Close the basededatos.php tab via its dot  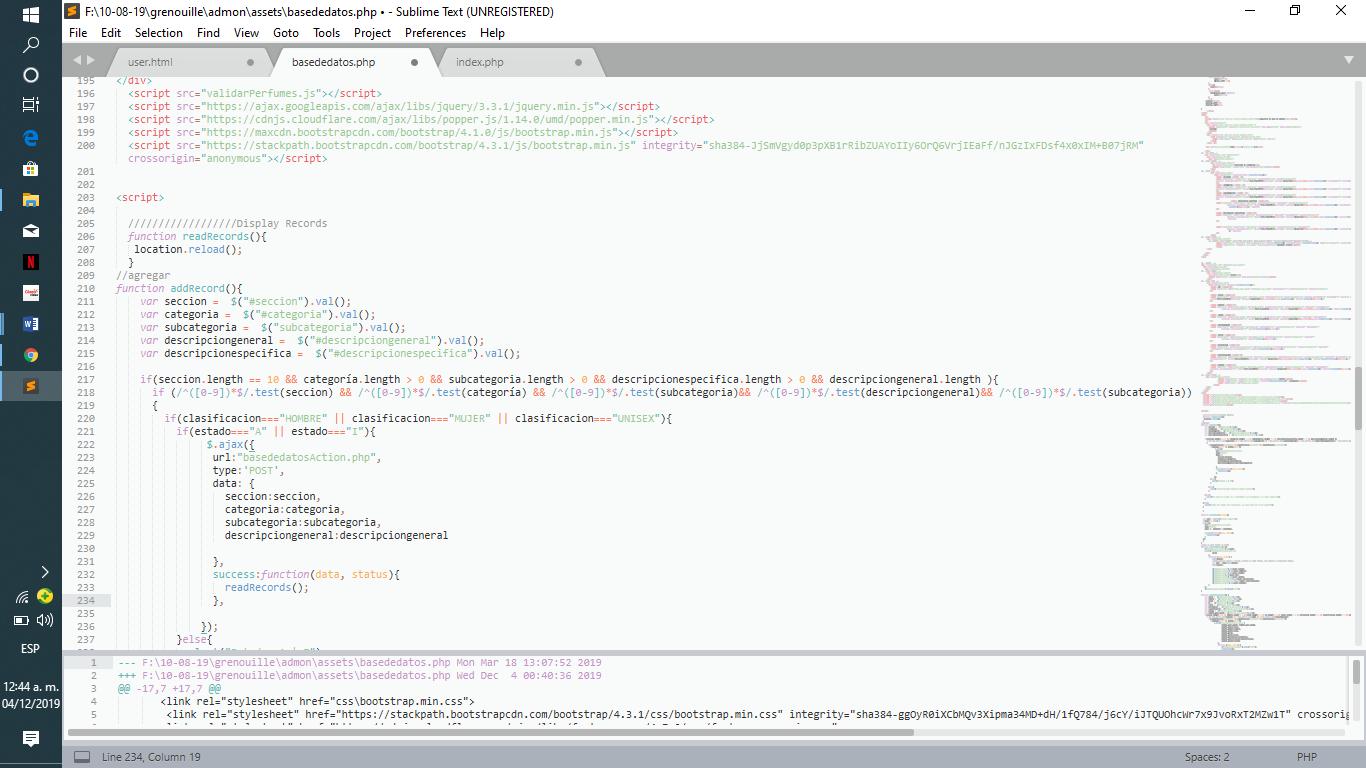point(414,62)
